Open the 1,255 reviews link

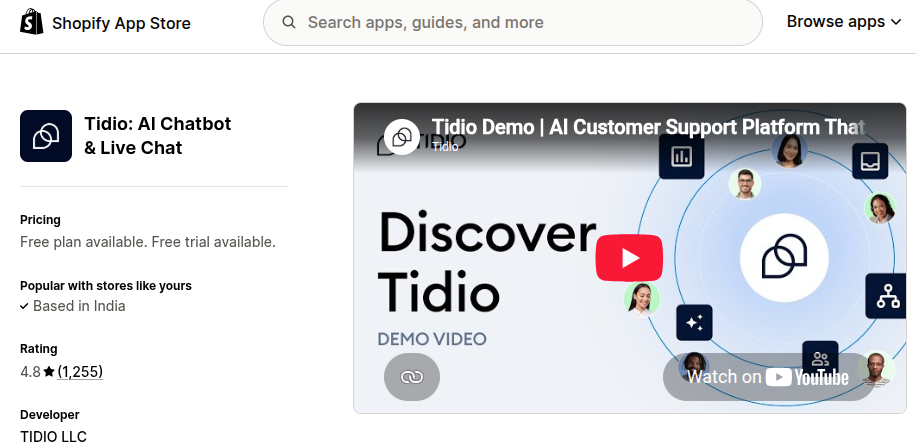pyautogui.click(x=80, y=372)
